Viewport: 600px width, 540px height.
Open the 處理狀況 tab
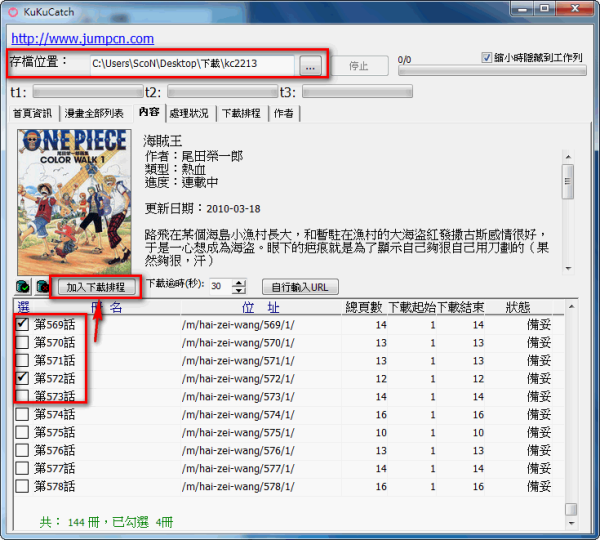[x=189, y=113]
